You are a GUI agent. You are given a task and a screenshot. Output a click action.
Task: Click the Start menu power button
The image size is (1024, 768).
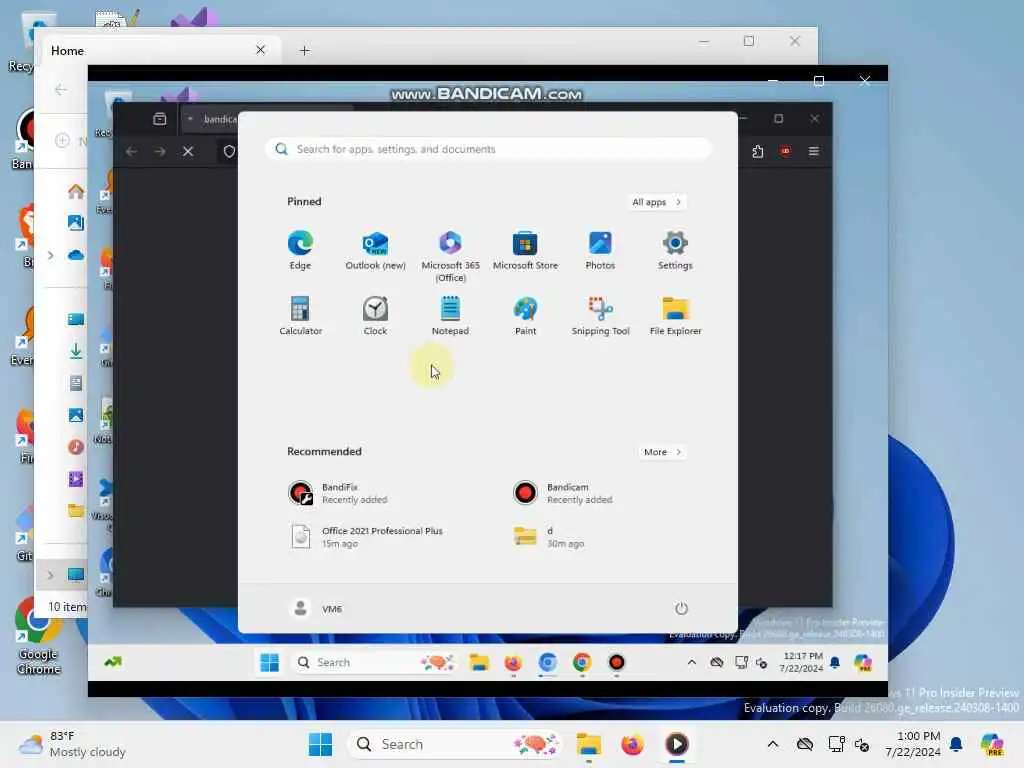click(x=681, y=609)
